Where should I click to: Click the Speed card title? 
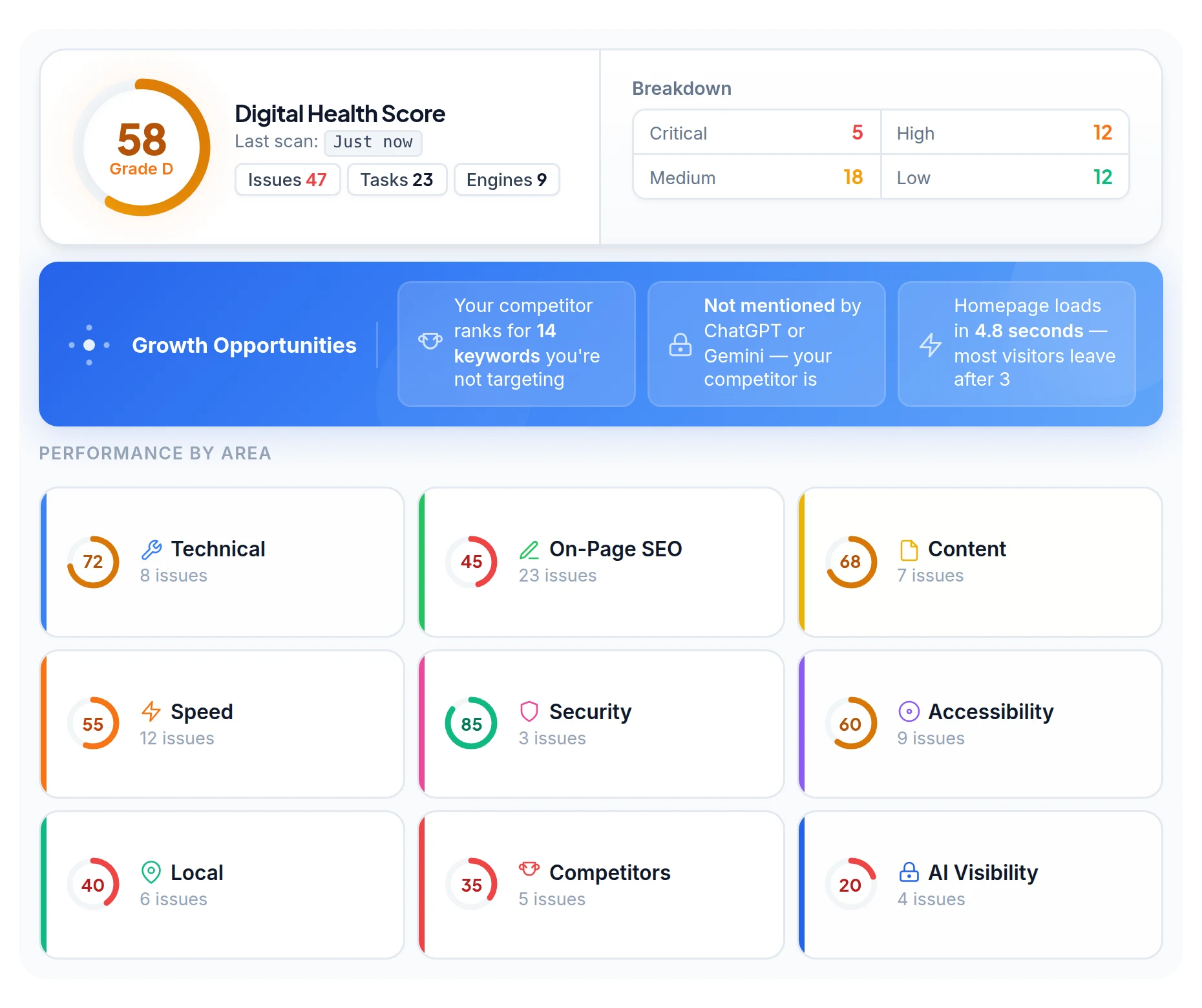point(202,711)
